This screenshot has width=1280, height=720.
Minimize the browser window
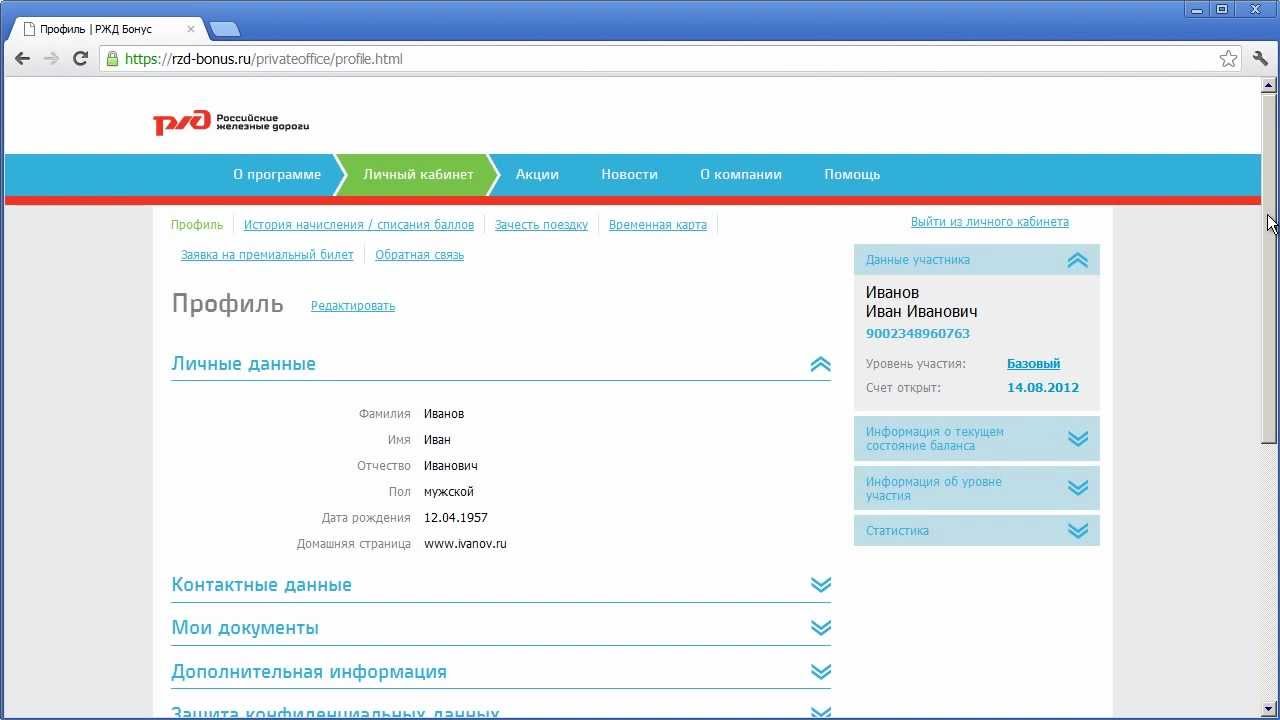1197,9
